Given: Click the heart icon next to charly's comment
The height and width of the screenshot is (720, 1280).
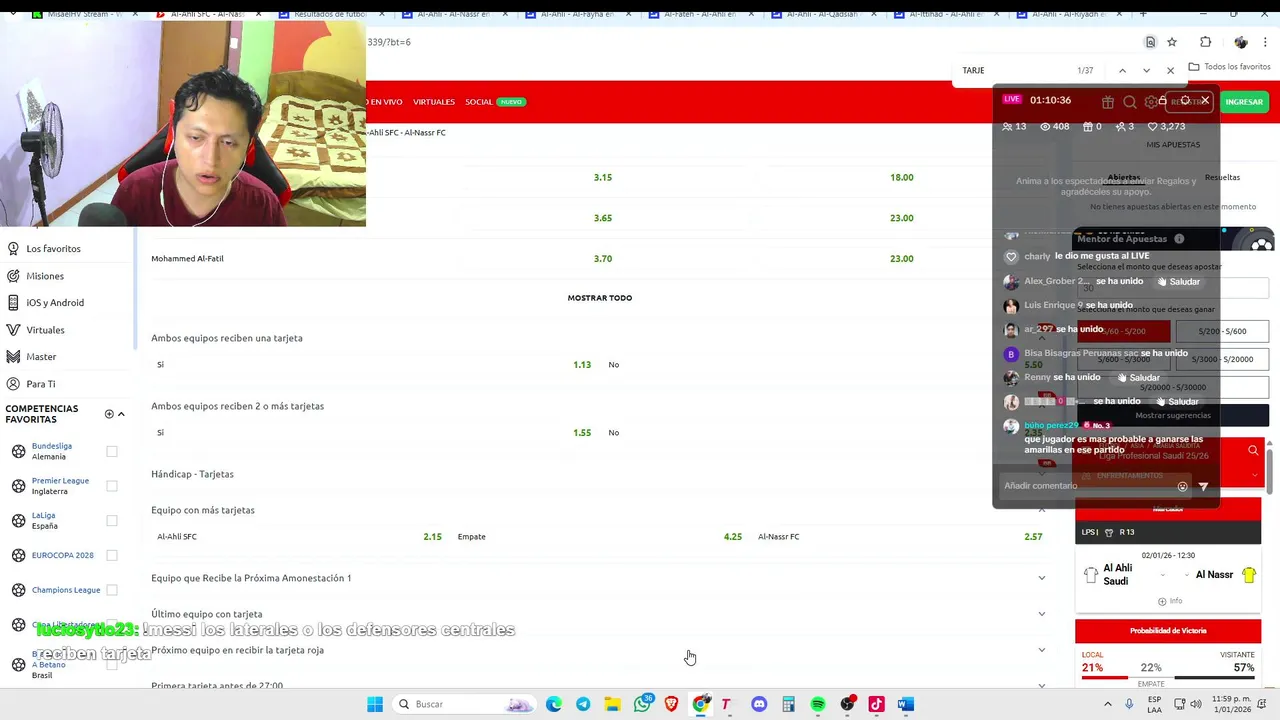Looking at the screenshot, I should pyautogui.click(x=1011, y=257).
